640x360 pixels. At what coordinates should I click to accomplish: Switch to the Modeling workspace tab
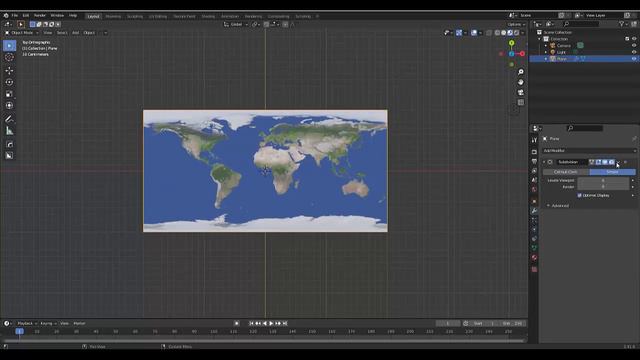[113, 16]
